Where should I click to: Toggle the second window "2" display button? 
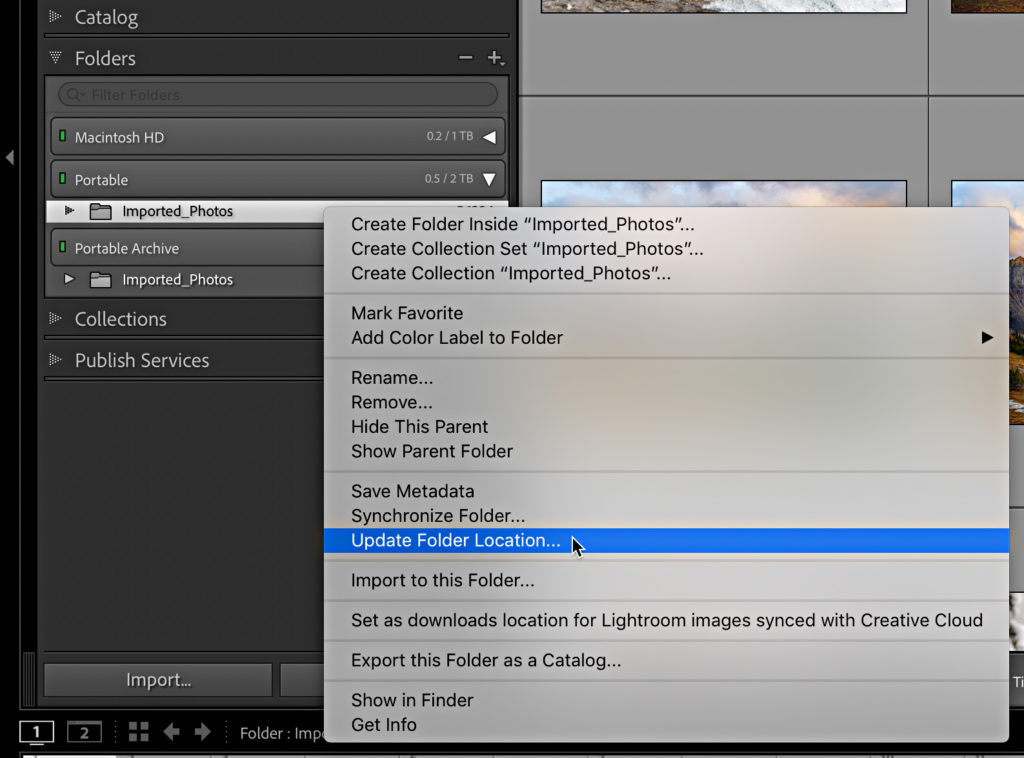coord(84,732)
